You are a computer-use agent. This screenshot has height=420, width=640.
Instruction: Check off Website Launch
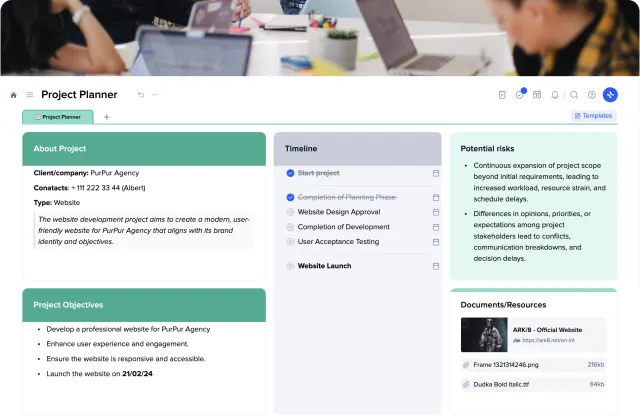coord(290,266)
